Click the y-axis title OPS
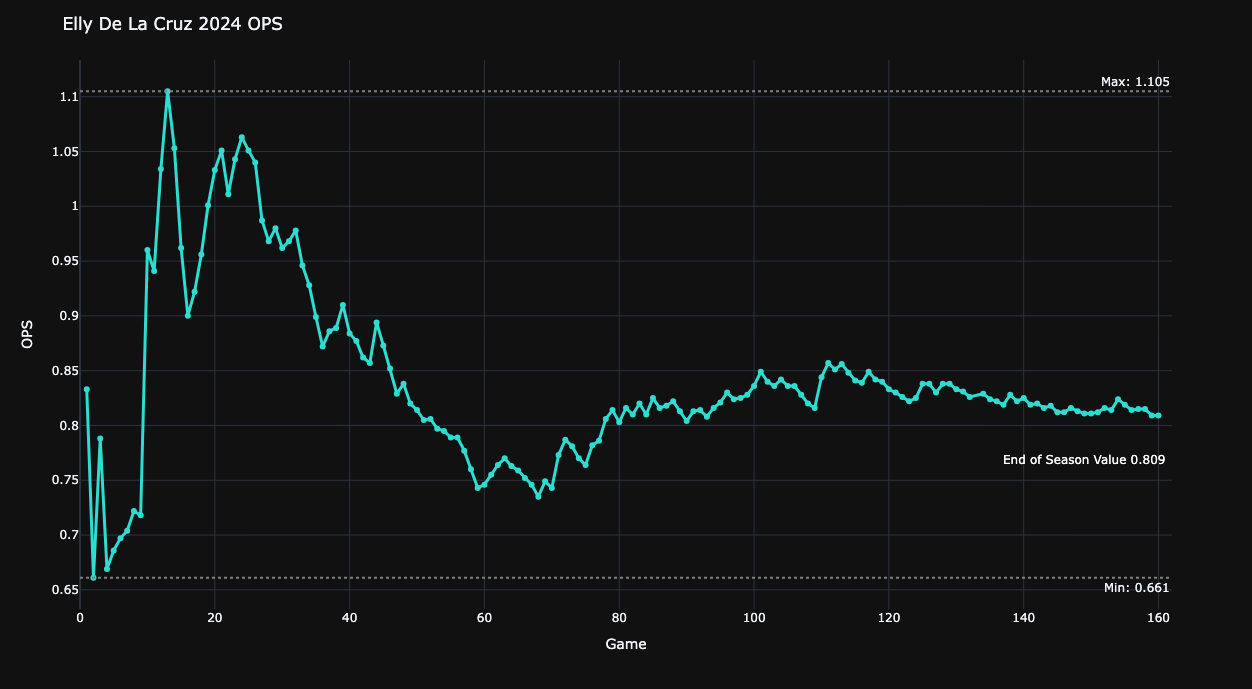This screenshot has width=1252, height=689. tap(28, 334)
